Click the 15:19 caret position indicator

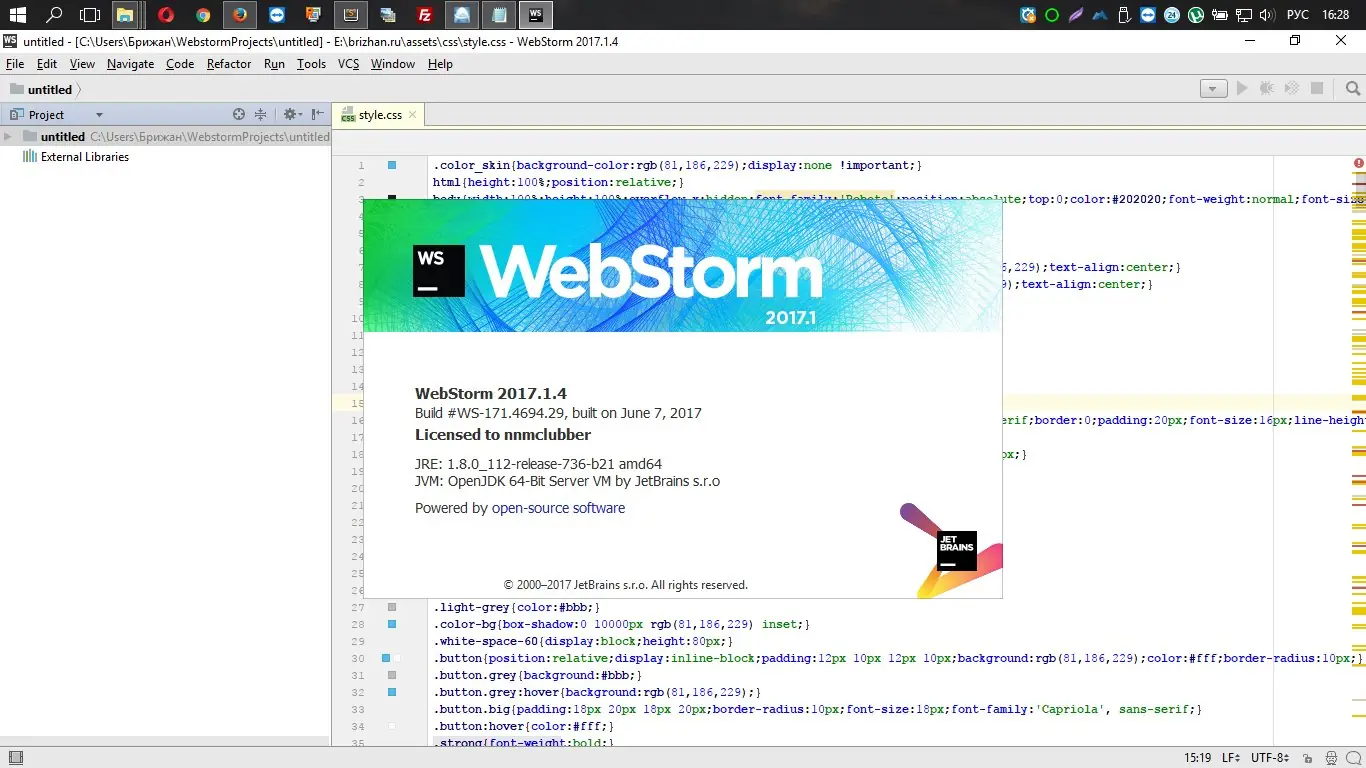coord(1198,758)
